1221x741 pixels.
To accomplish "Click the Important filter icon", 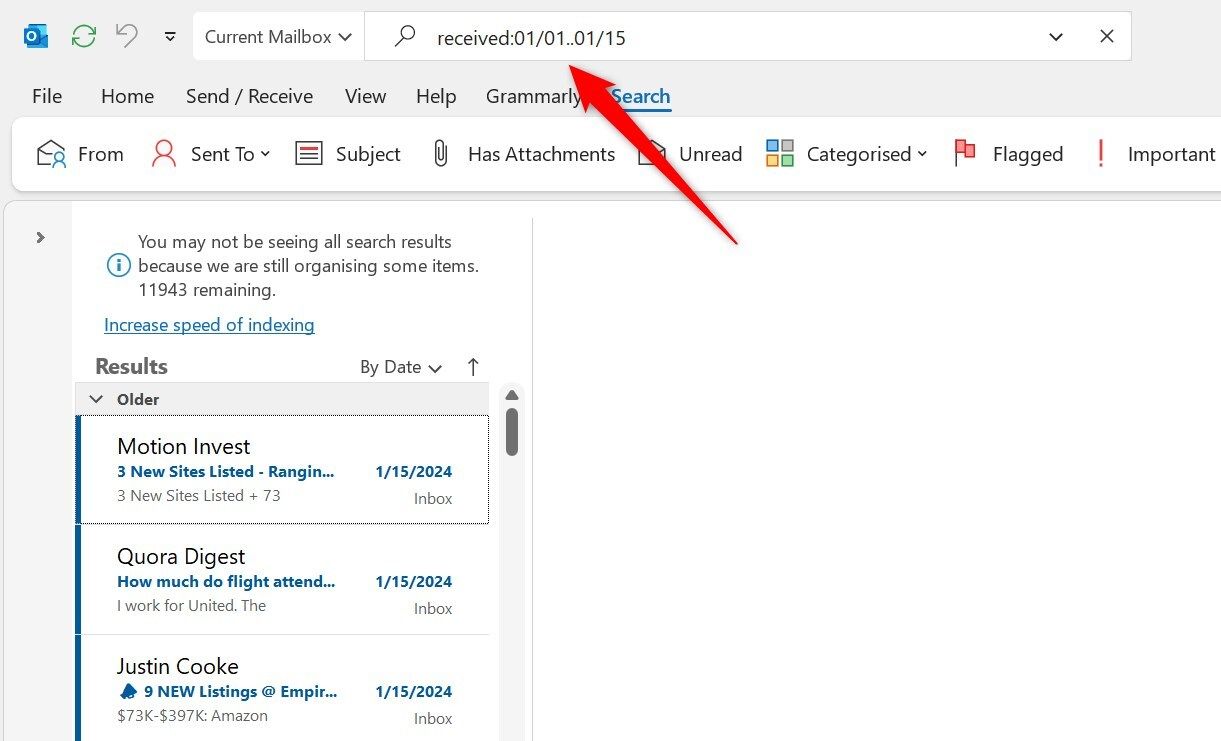I will coord(1099,152).
